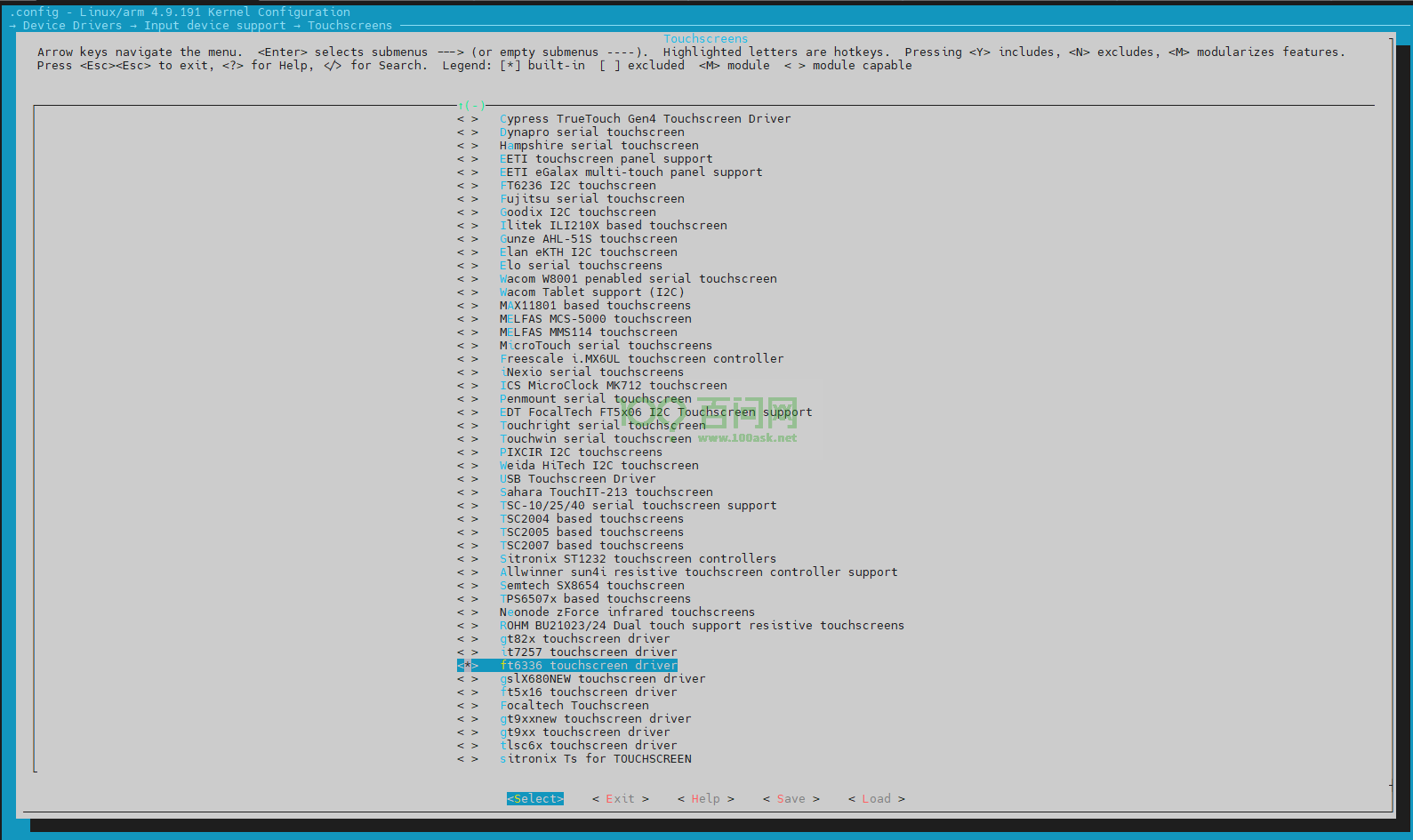Click the Save button
Image resolution: width=1413 pixels, height=840 pixels.
pyautogui.click(x=791, y=798)
